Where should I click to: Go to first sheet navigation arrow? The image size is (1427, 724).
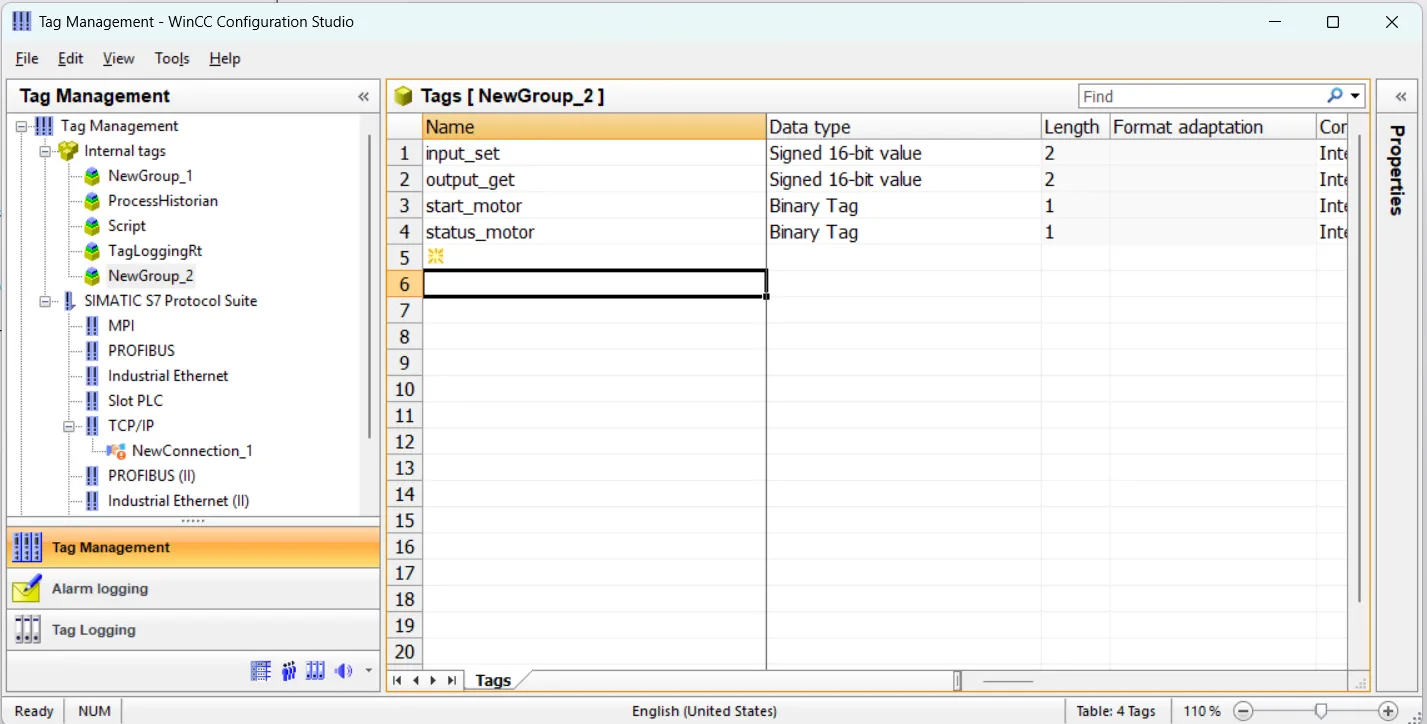[398, 680]
